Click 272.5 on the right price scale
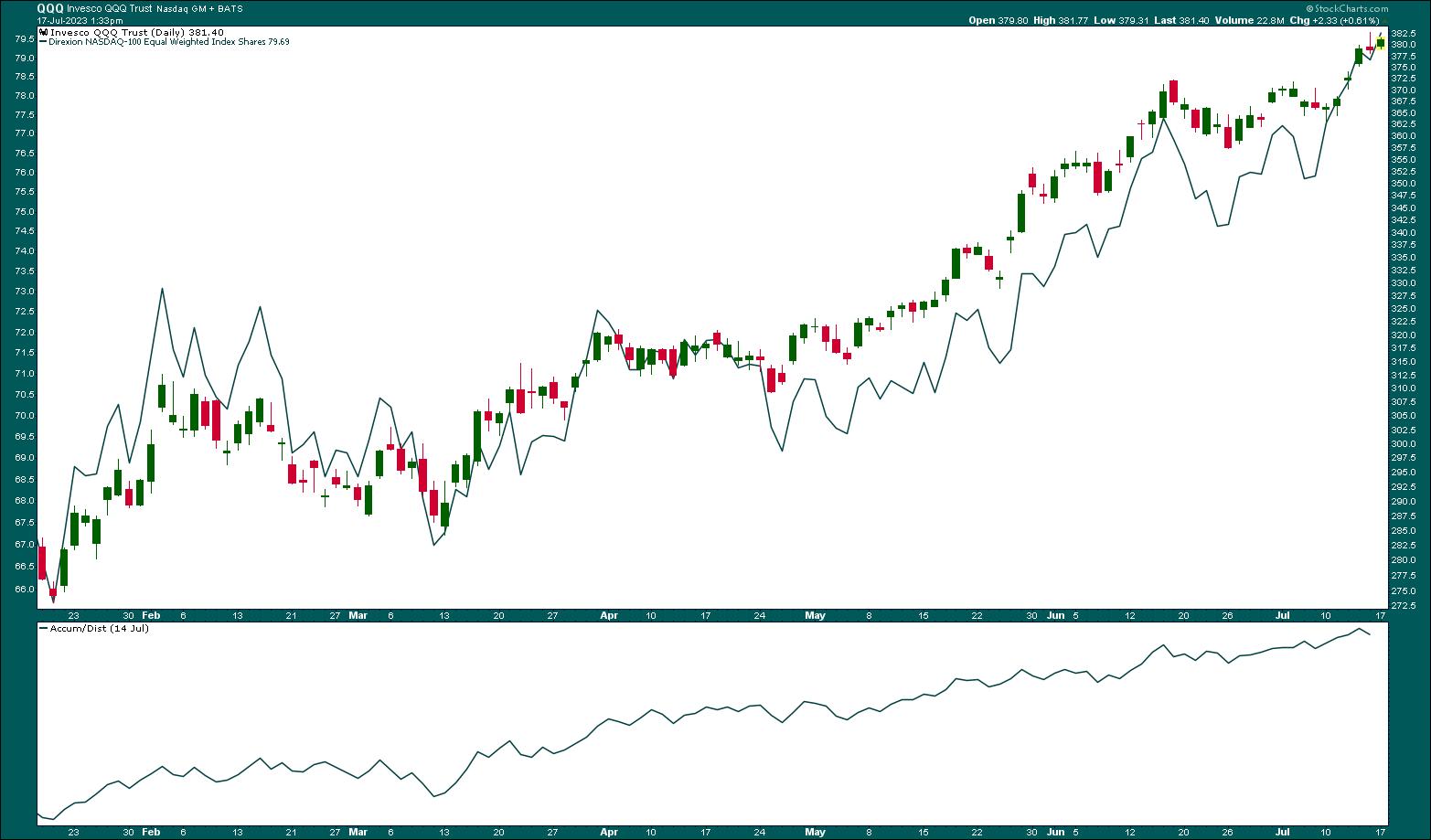The width and height of the screenshot is (1431, 840). click(x=1404, y=606)
